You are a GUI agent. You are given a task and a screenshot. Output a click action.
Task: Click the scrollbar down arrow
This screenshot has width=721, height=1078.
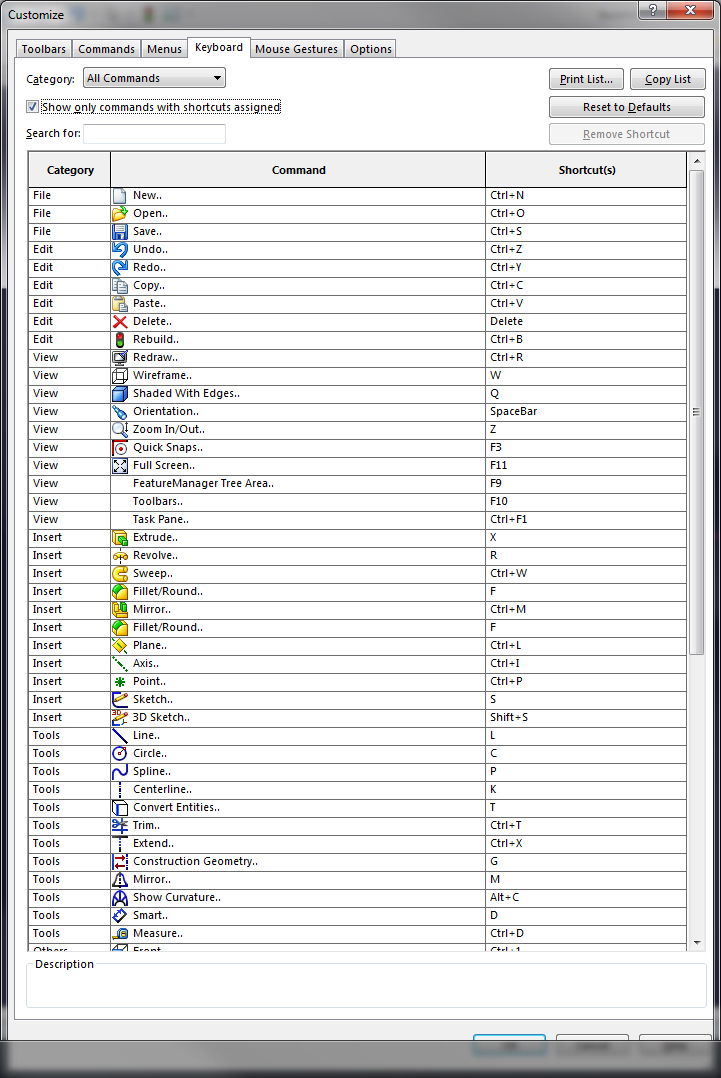coord(697,943)
